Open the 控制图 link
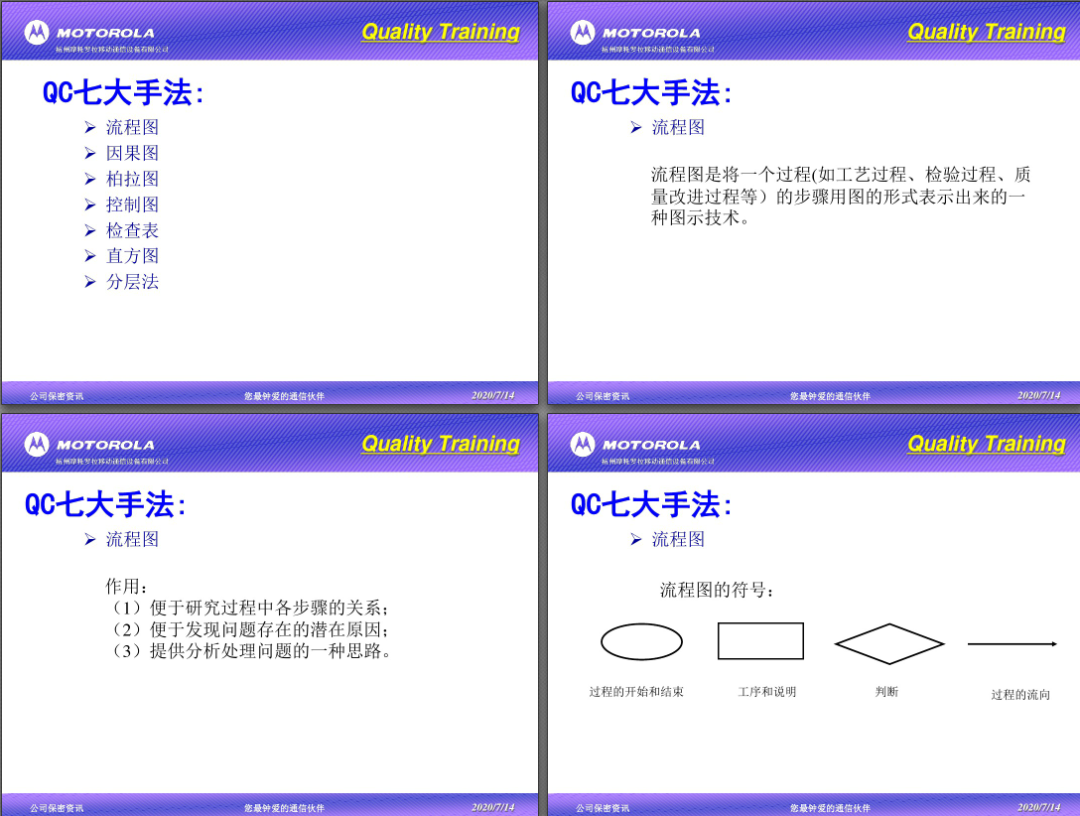 134,204
